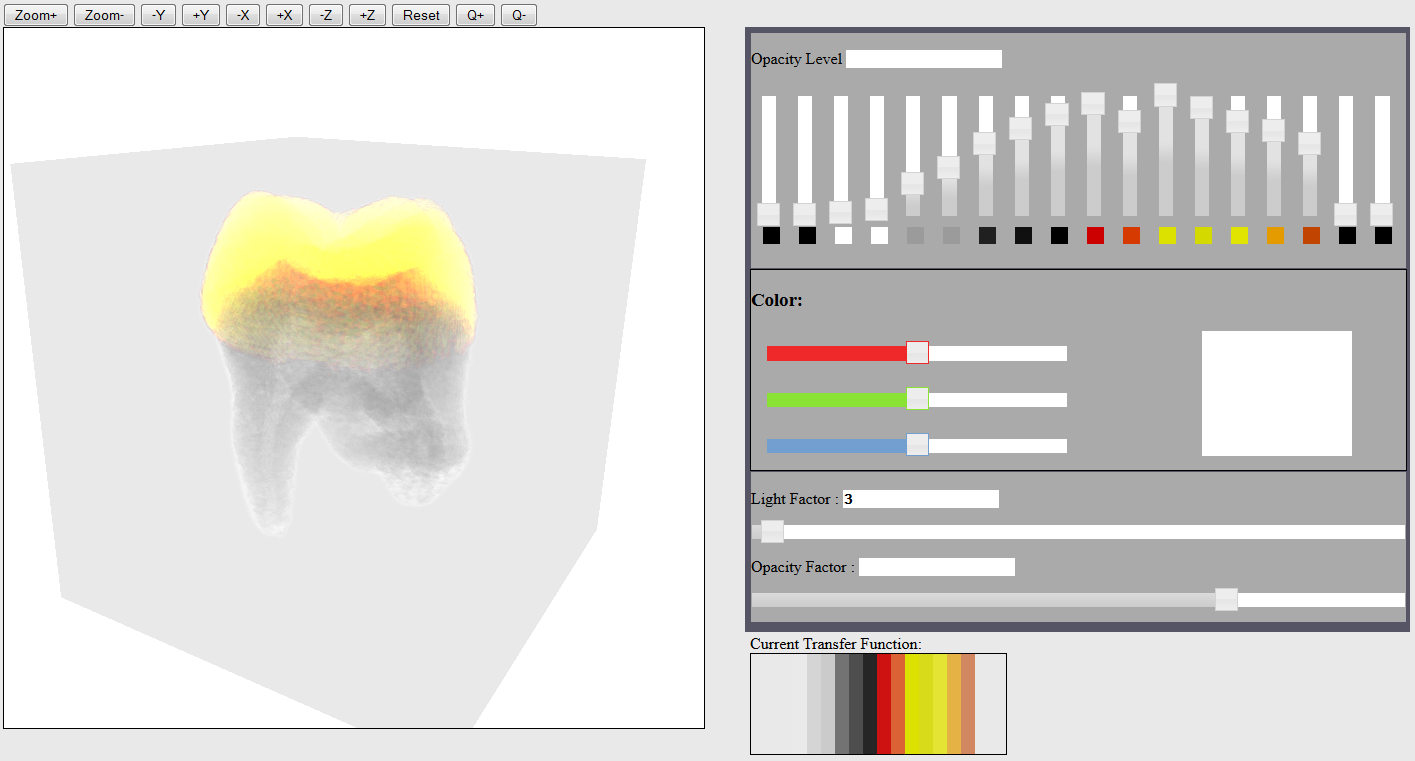Rotate view with +X button
The width and height of the screenshot is (1415, 761).
tap(284, 15)
